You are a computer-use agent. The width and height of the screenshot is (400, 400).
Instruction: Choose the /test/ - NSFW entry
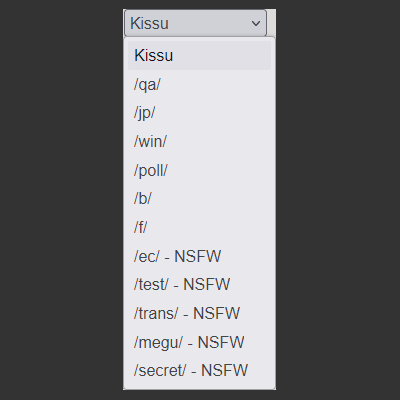(199, 285)
